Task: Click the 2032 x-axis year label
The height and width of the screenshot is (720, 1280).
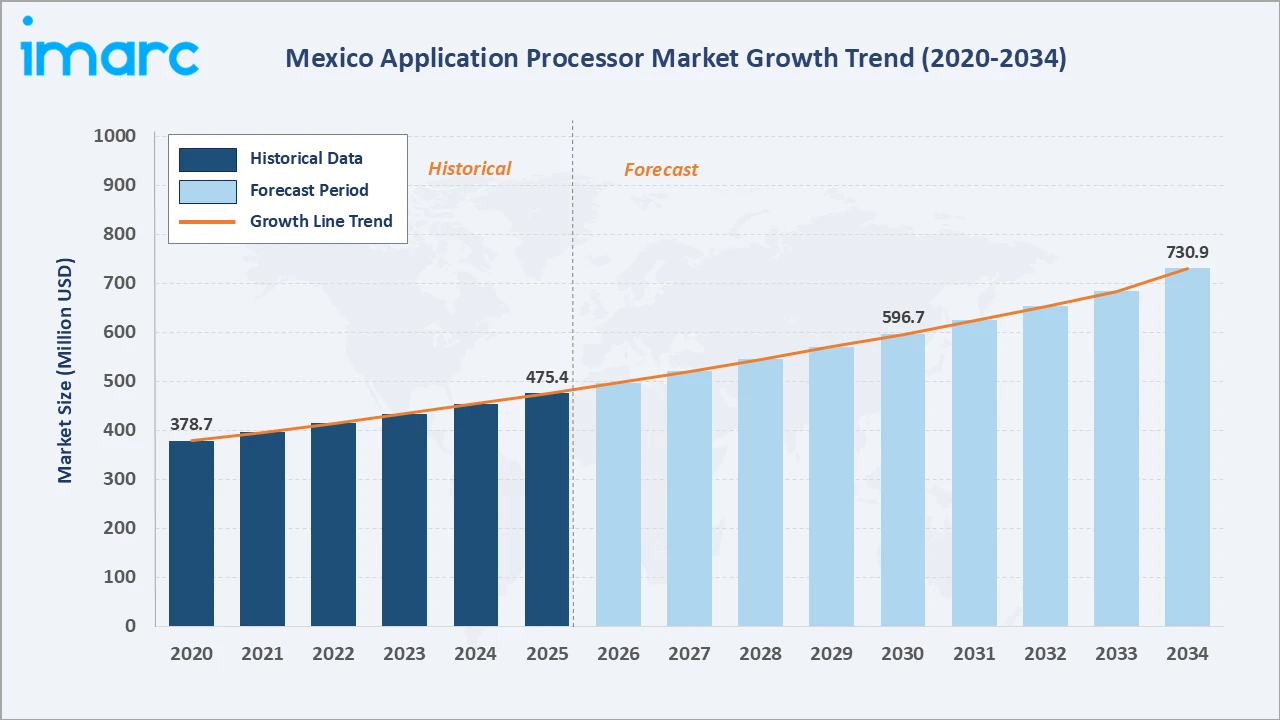Action: point(1045,654)
